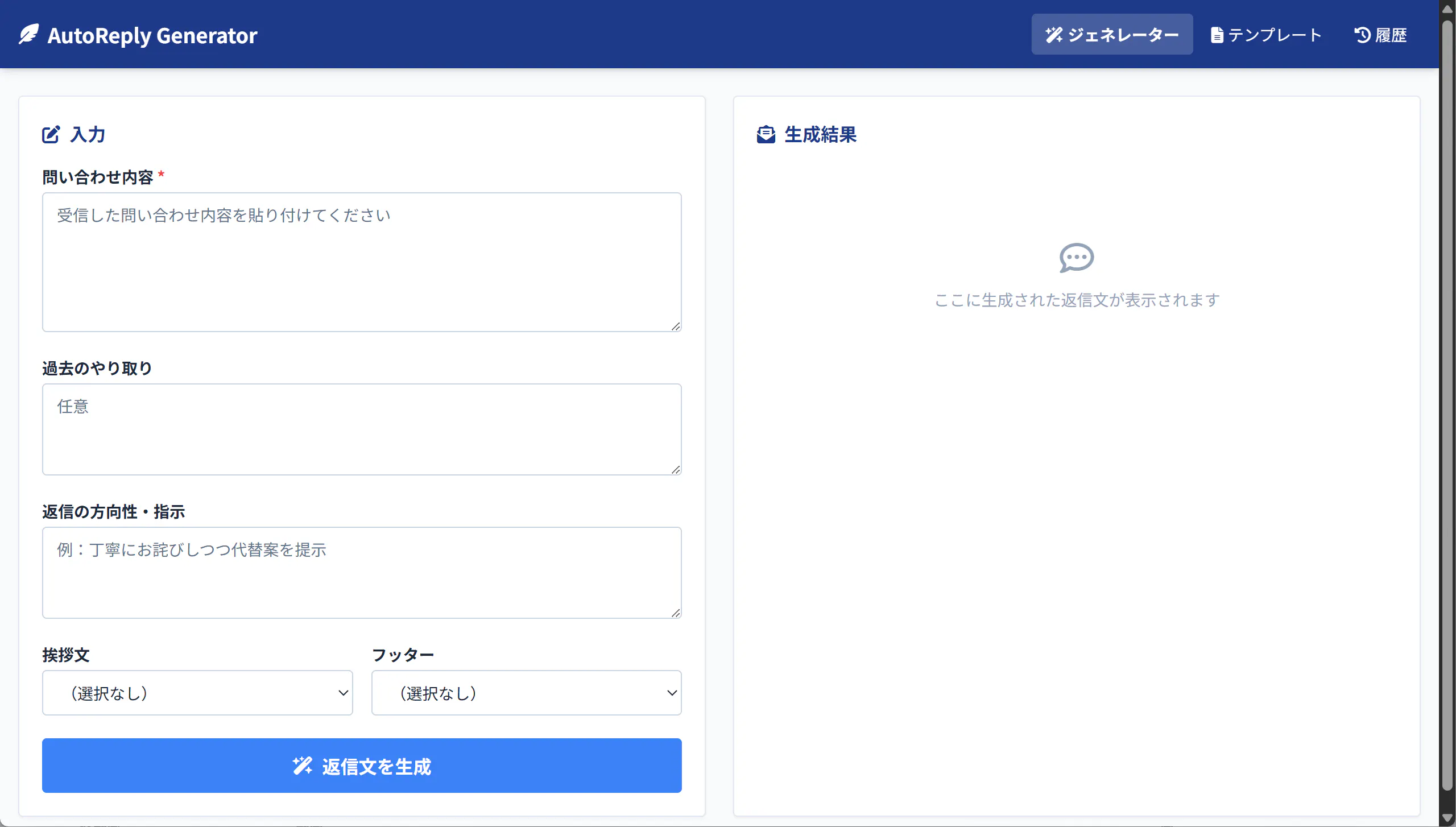Viewport: 1456px width, 827px height.
Task: Open the フッター dropdown
Action: (526, 693)
